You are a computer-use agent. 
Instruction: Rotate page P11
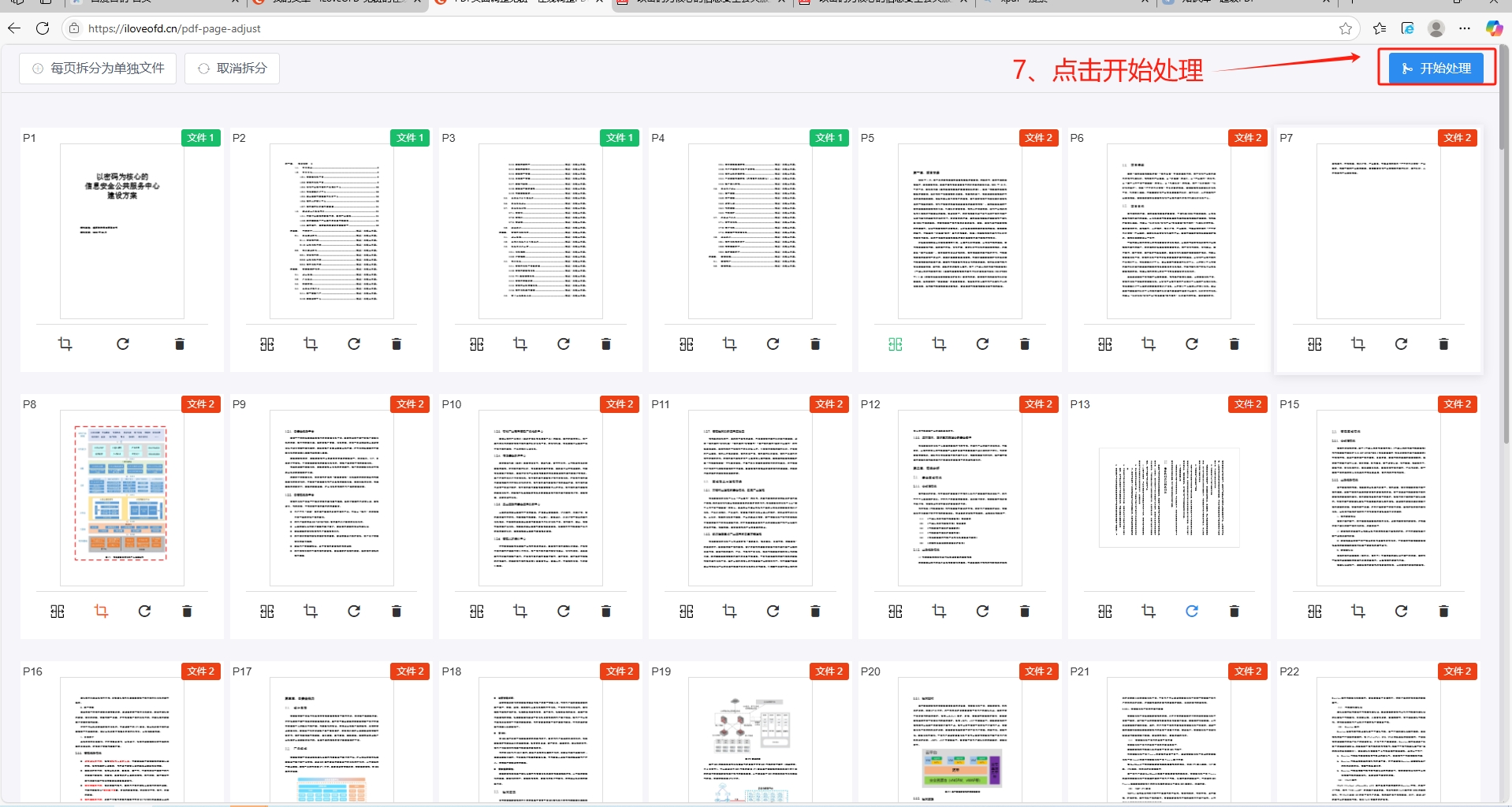pyautogui.click(x=773, y=611)
